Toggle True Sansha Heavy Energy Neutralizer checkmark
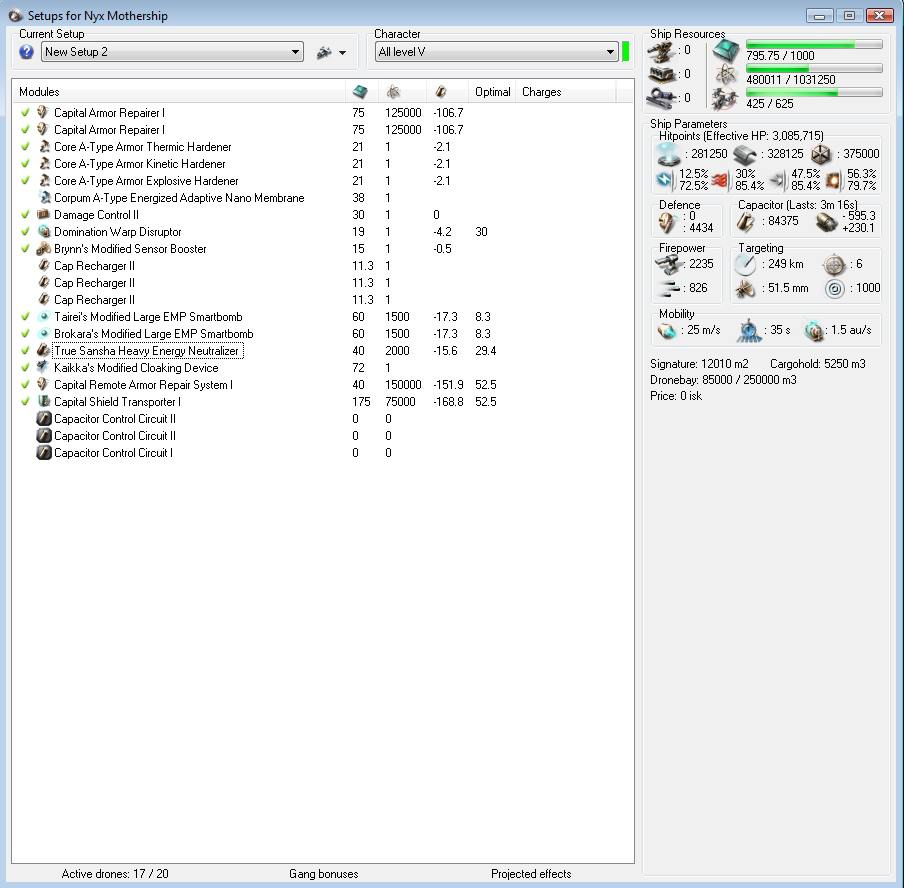904x888 pixels. [x=25, y=351]
